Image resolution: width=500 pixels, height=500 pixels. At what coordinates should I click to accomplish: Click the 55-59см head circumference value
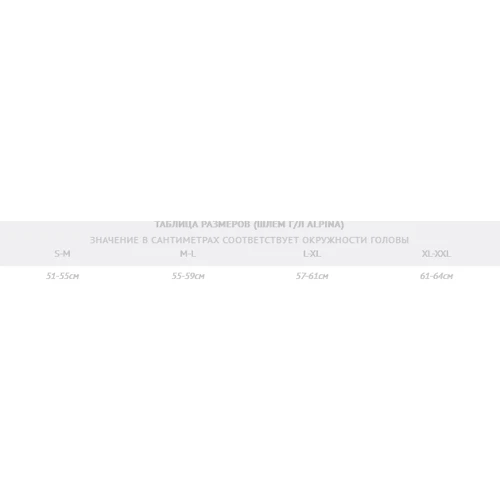(188, 276)
